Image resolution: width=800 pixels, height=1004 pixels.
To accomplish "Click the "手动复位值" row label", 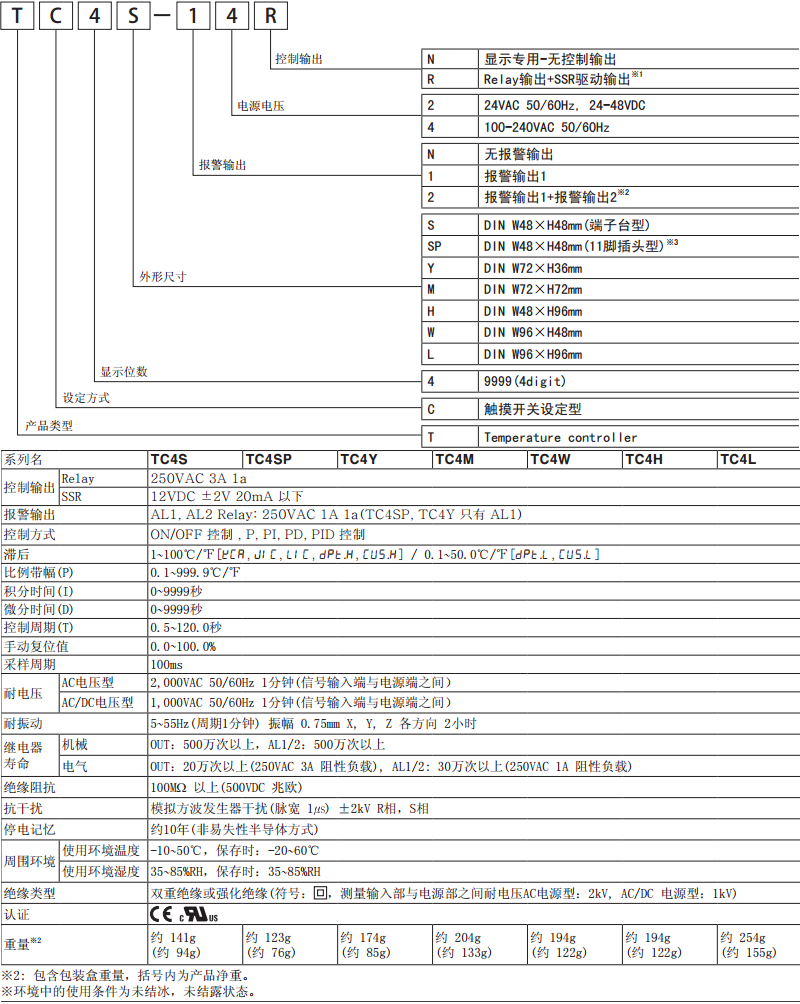I will click(x=36, y=646).
